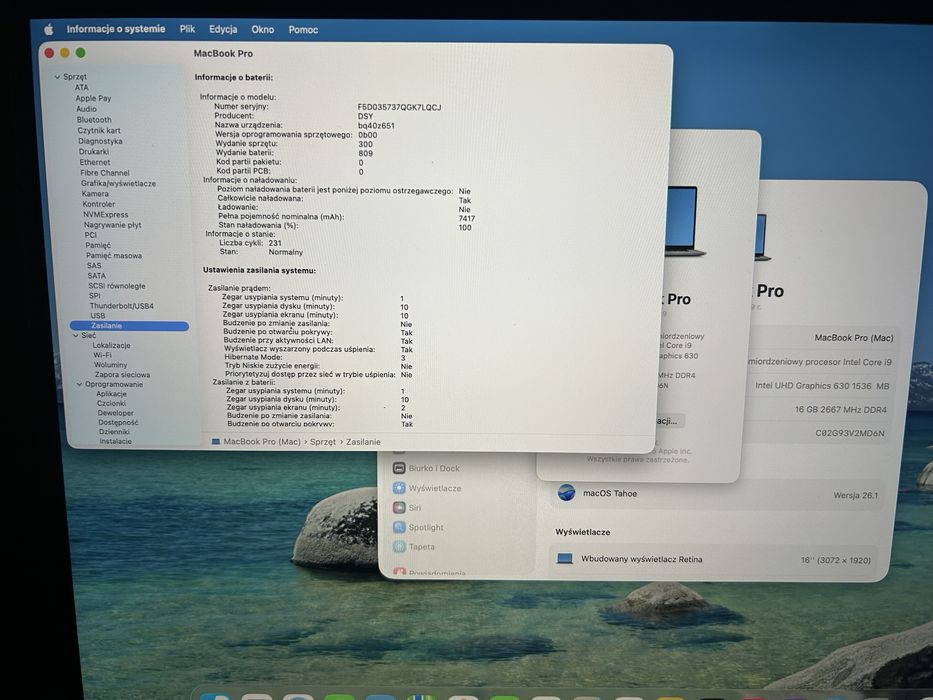Select SCSI równoległe in the sidebar

(x=117, y=286)
